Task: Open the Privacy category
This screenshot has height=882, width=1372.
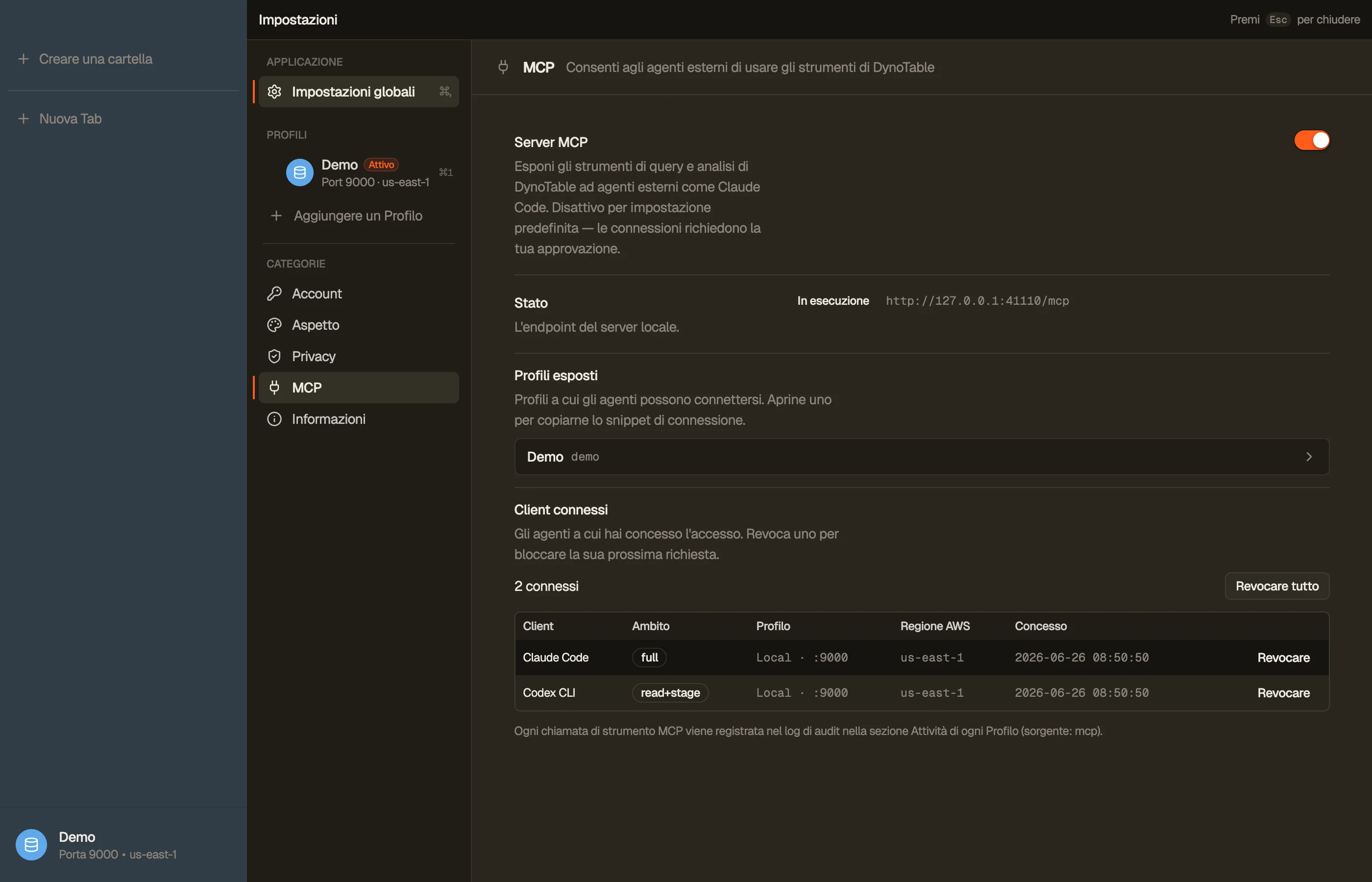Action: coord(359,356)
